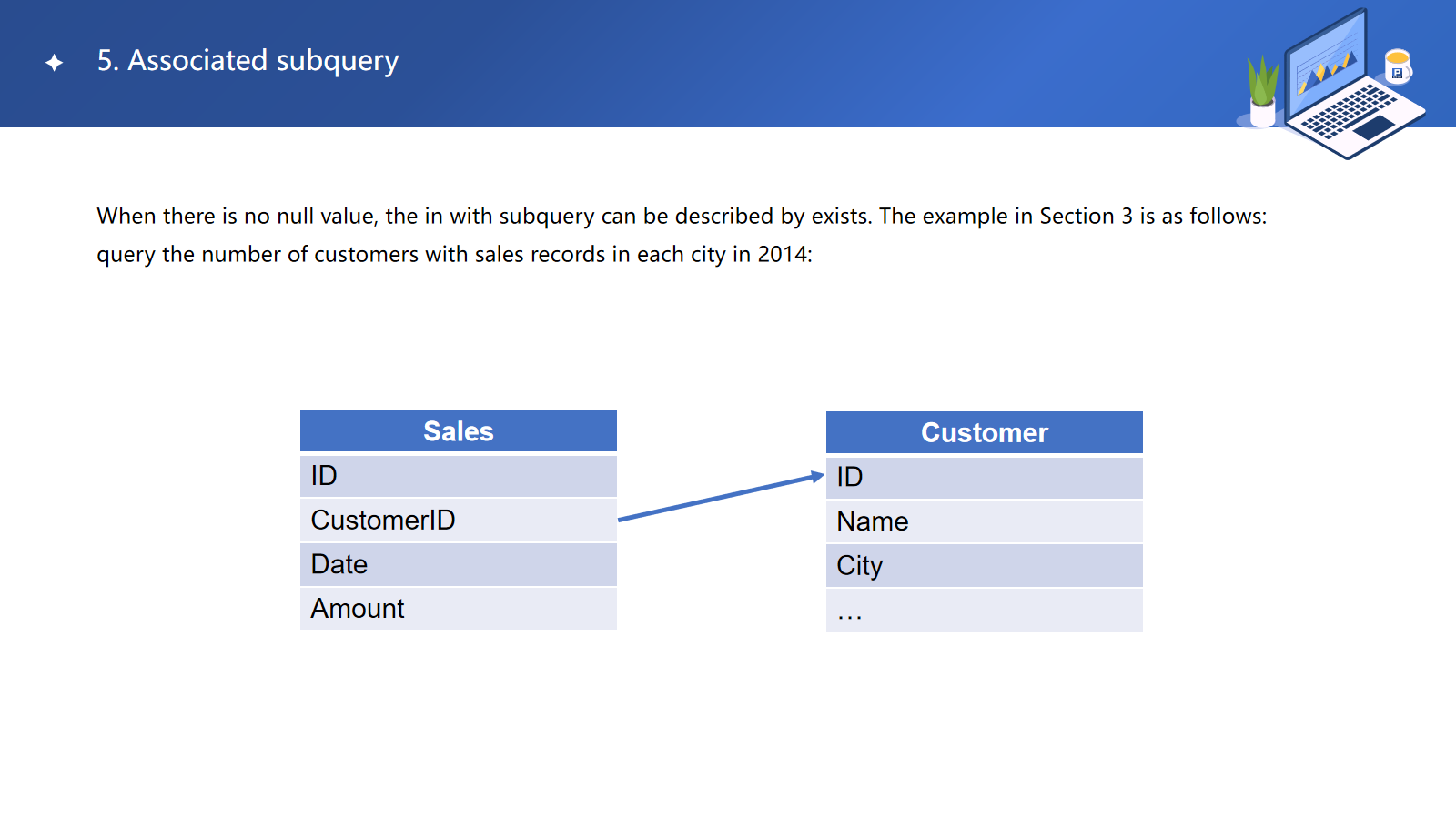Click the Date row in Sales table
The height and width of the screenshot is (819, 1456).
point(459,565)
